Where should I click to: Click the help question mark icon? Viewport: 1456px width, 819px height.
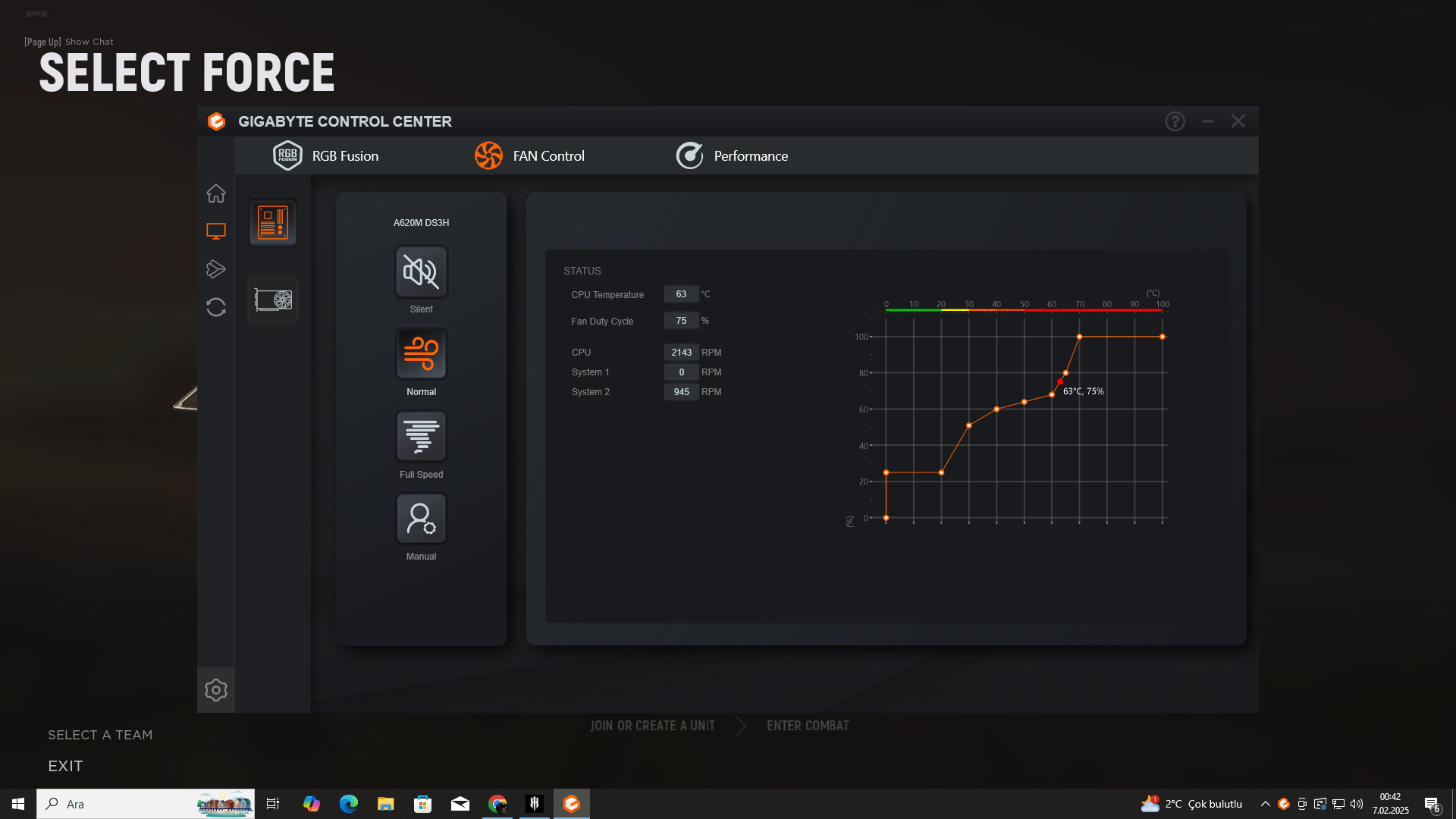tap(1175, 121)
